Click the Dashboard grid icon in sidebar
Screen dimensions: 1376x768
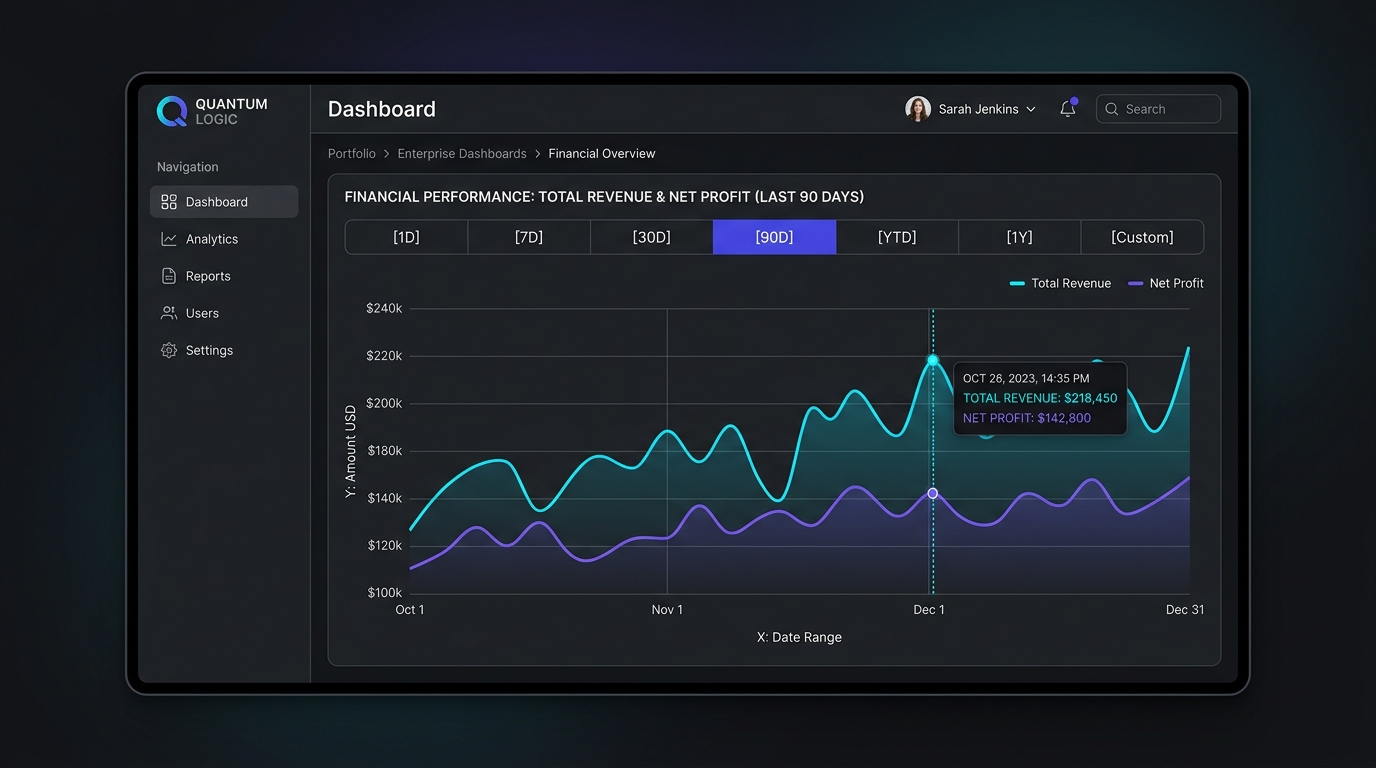point(169,202)
